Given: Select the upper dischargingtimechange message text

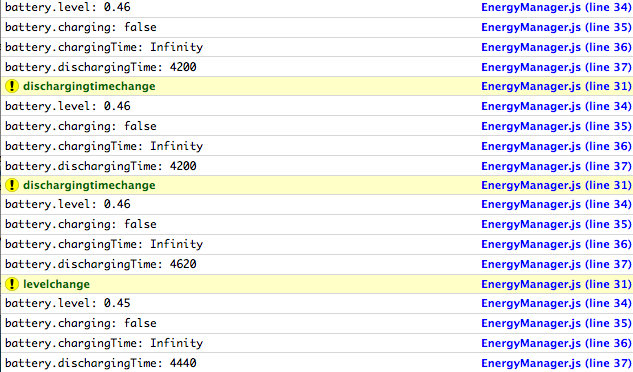Looking at the screenshot, I should [89, 86].
